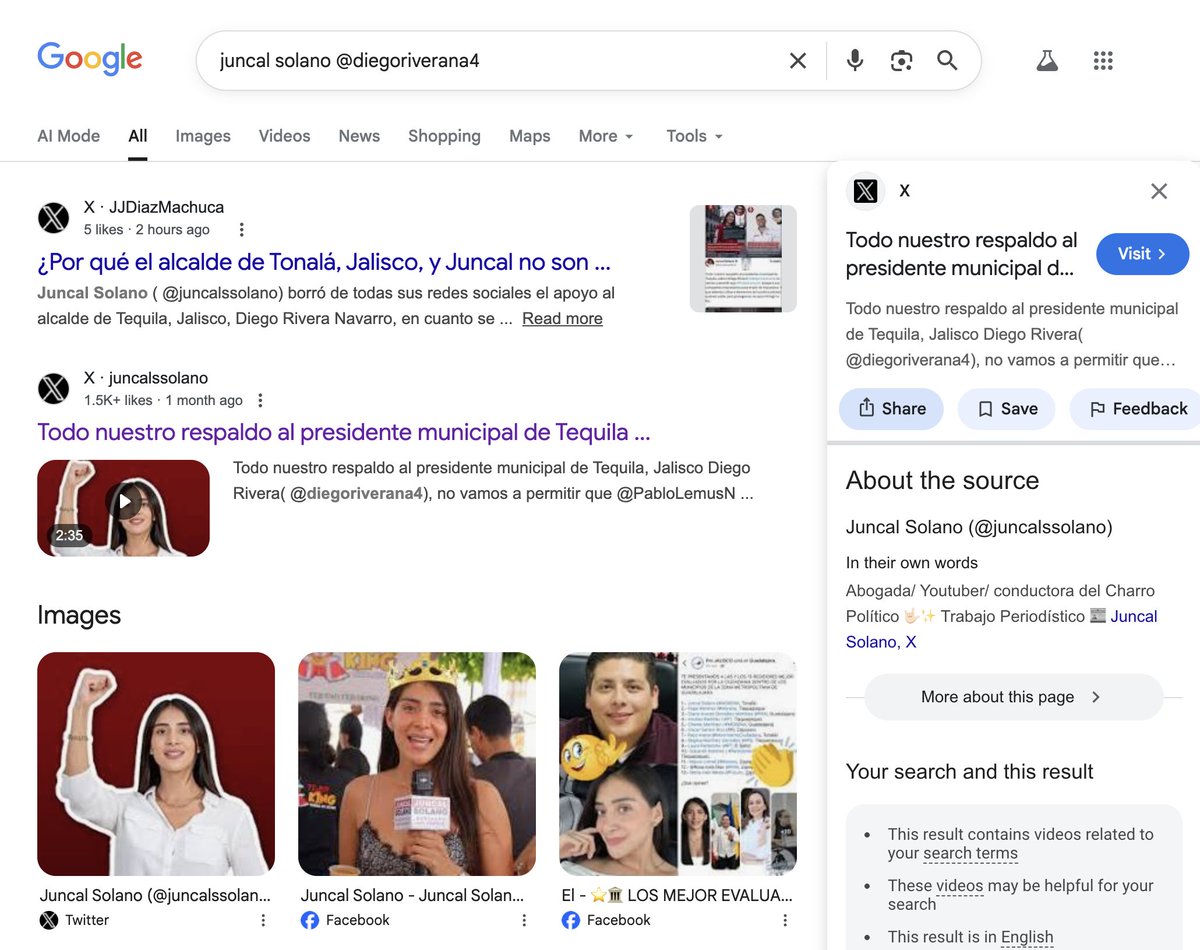1200x950 pixels.
Task: Expand the More search categories dropdown
Action: (x=605, y=136)
